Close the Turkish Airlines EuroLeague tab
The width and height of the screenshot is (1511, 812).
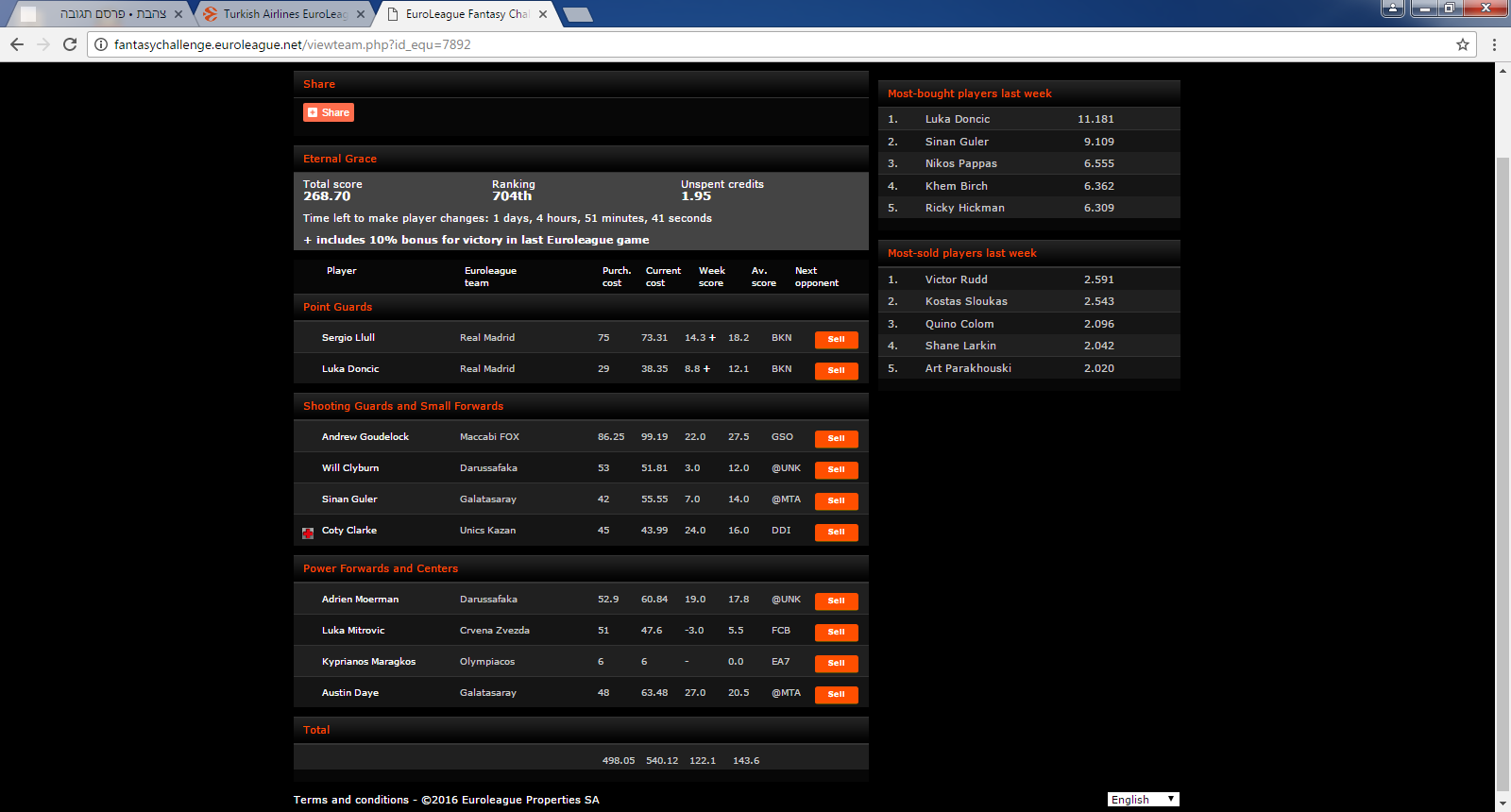tap(361, 14)
